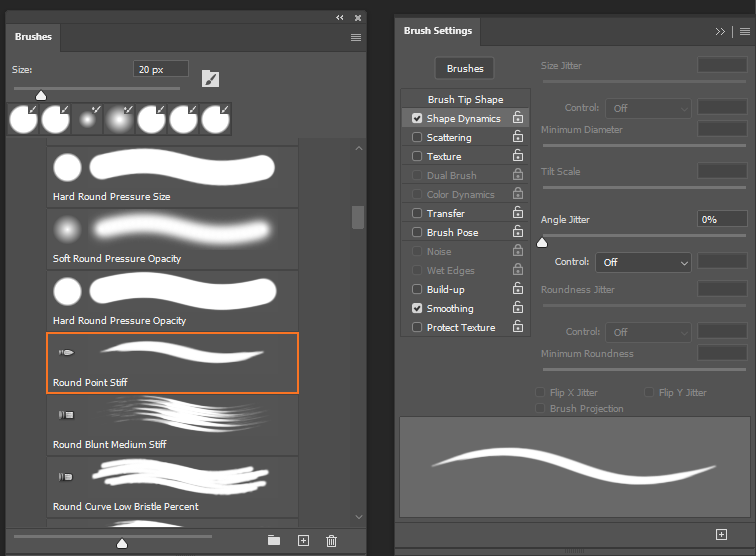This screenshot has height=556, width=756.
Task: Click brush list scrollbar down arrow
Action: click(x=359, y=517)
